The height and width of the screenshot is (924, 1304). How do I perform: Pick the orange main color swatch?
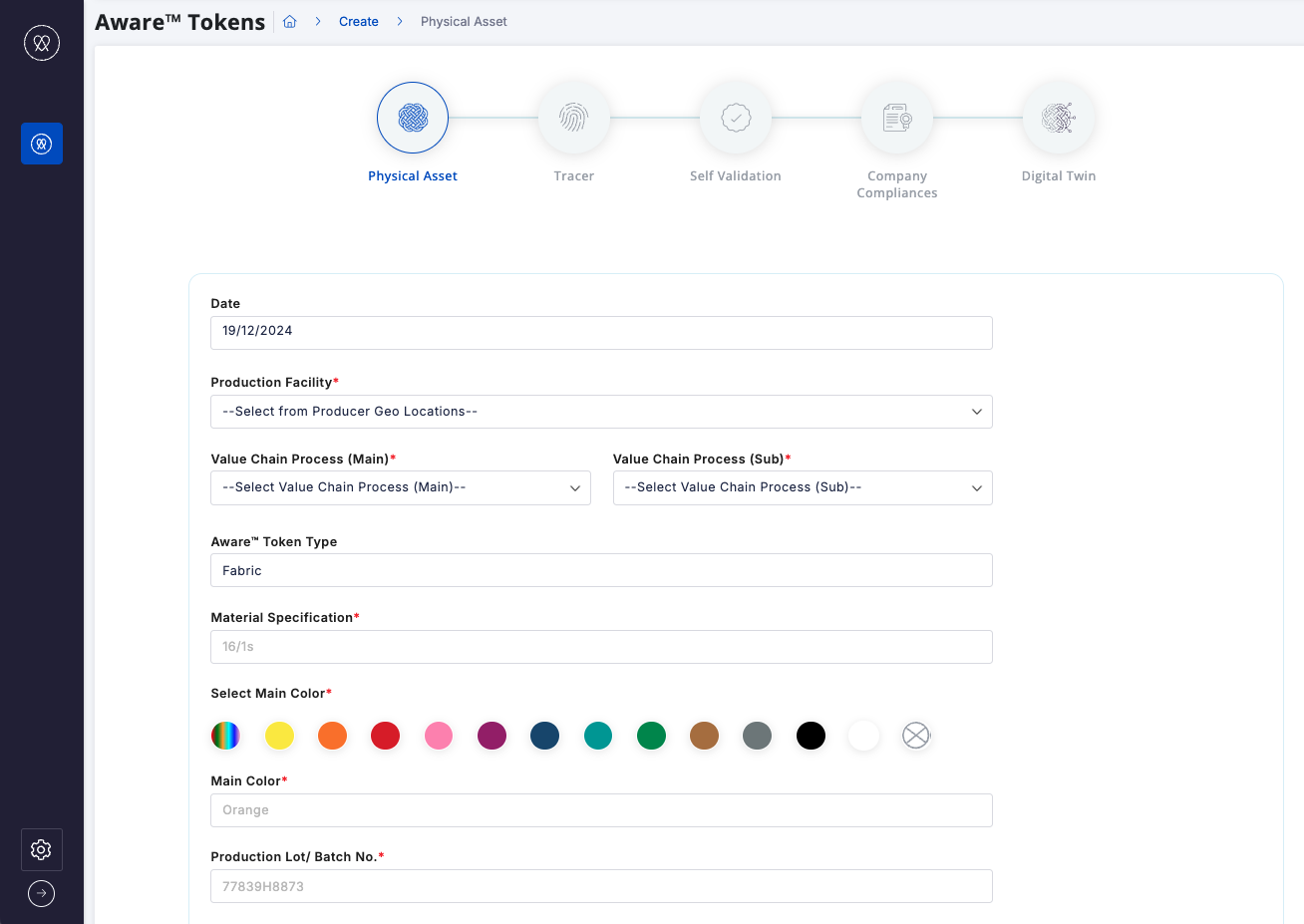click(x=332, y=736)
